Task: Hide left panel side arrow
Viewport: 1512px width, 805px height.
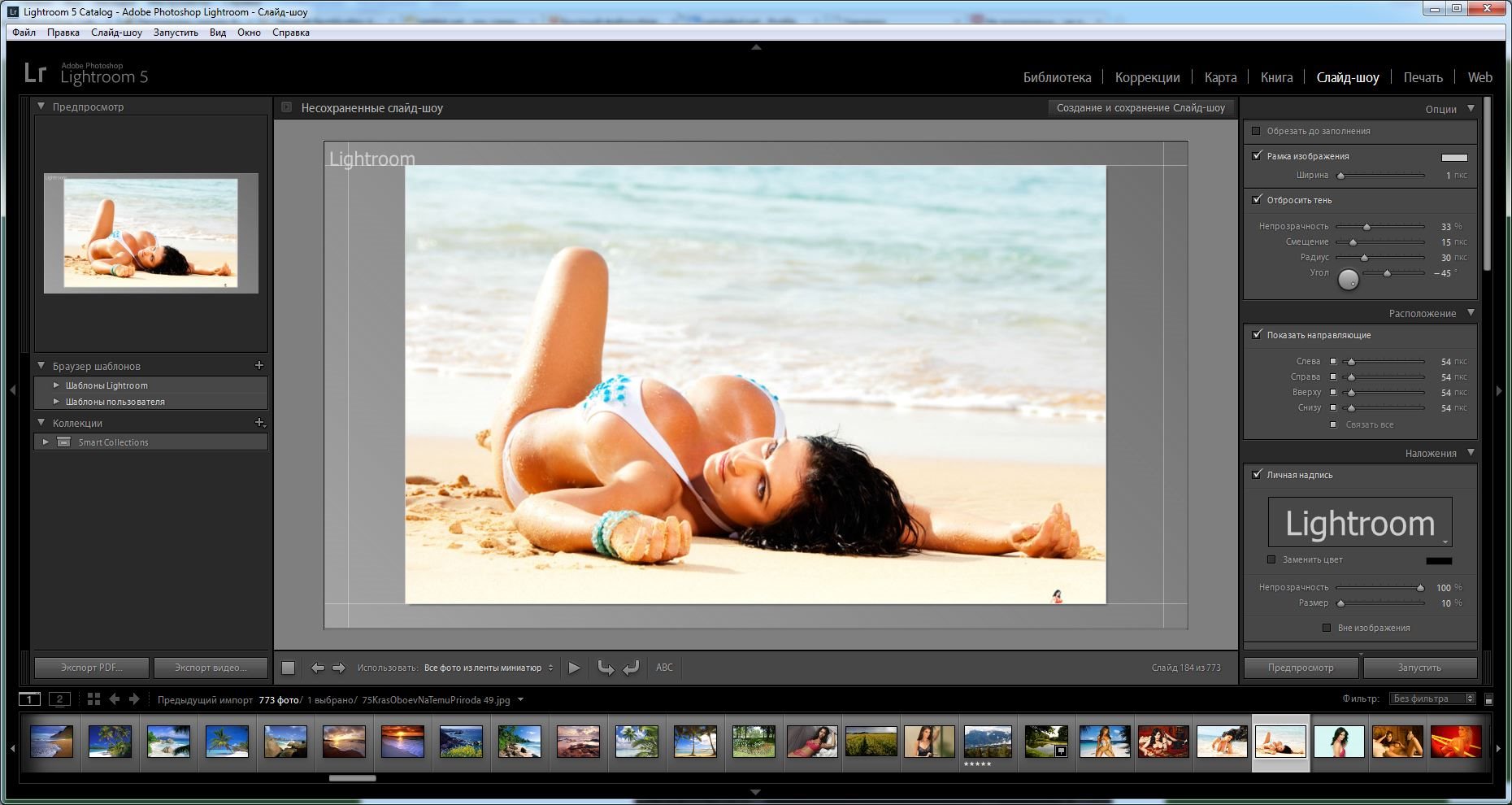Action: (12, 390)
